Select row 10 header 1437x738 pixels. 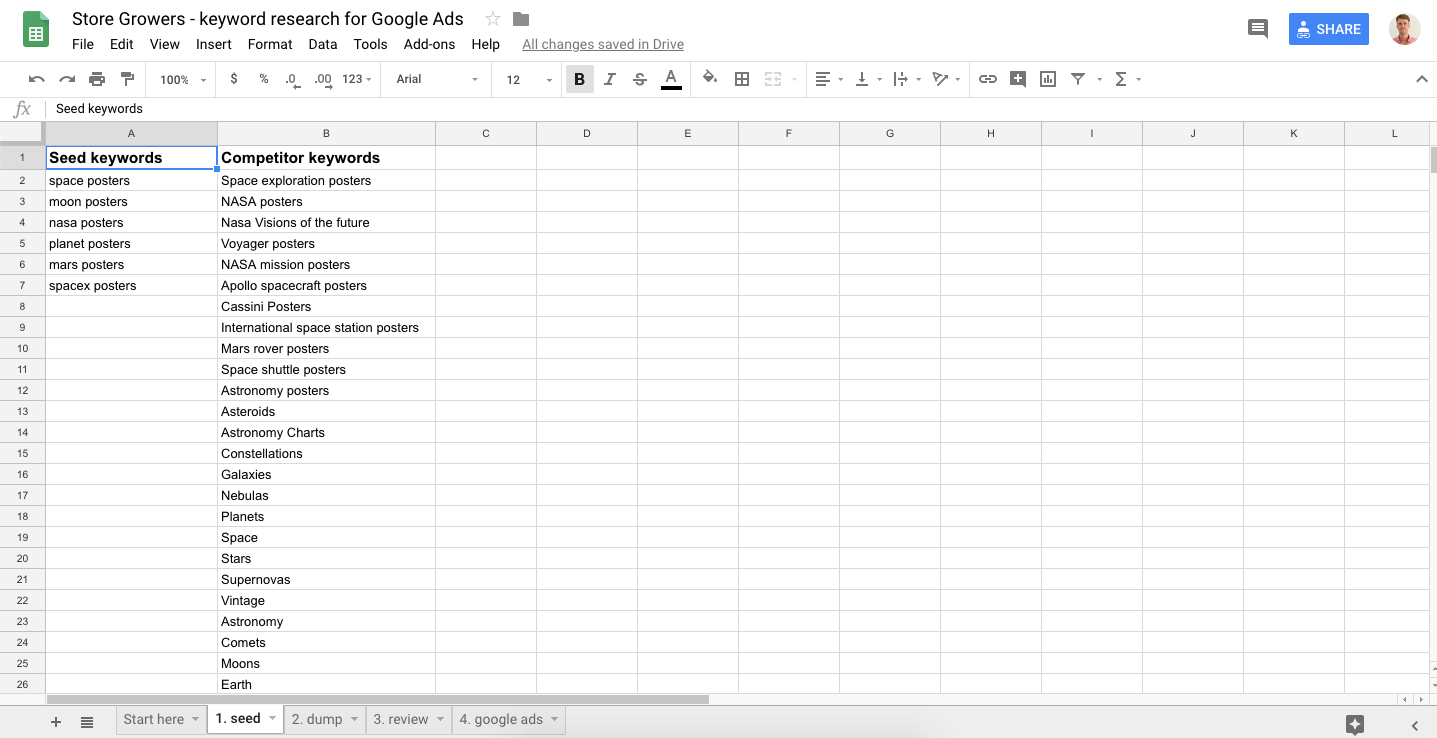click(22, 348)
